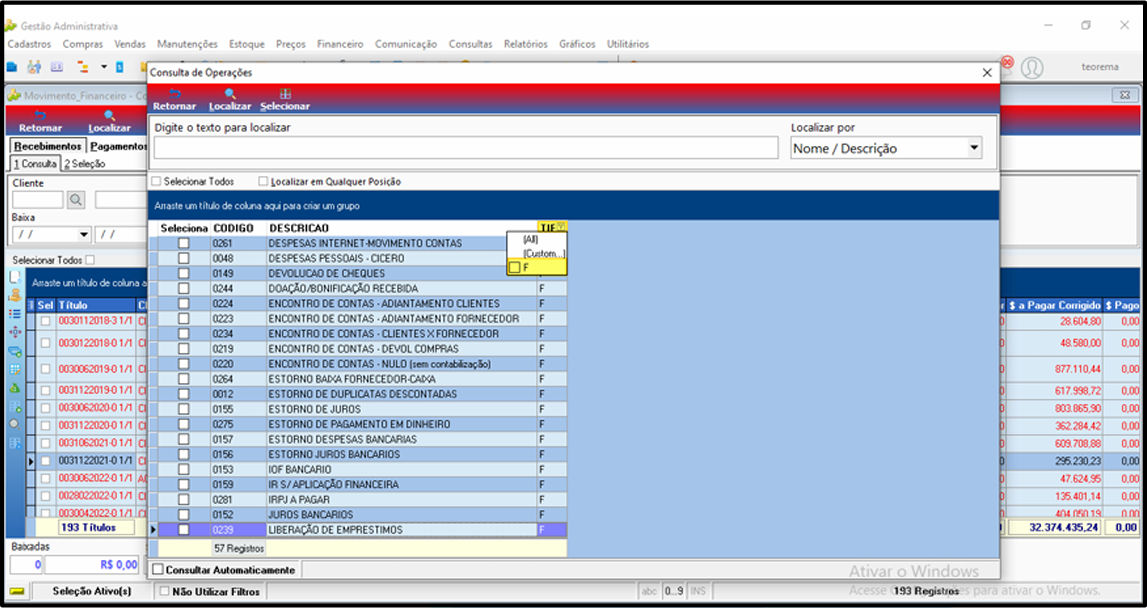
Task: Enable Localizar em Qualquer Posição checkbox
Action: coord(263,181)
